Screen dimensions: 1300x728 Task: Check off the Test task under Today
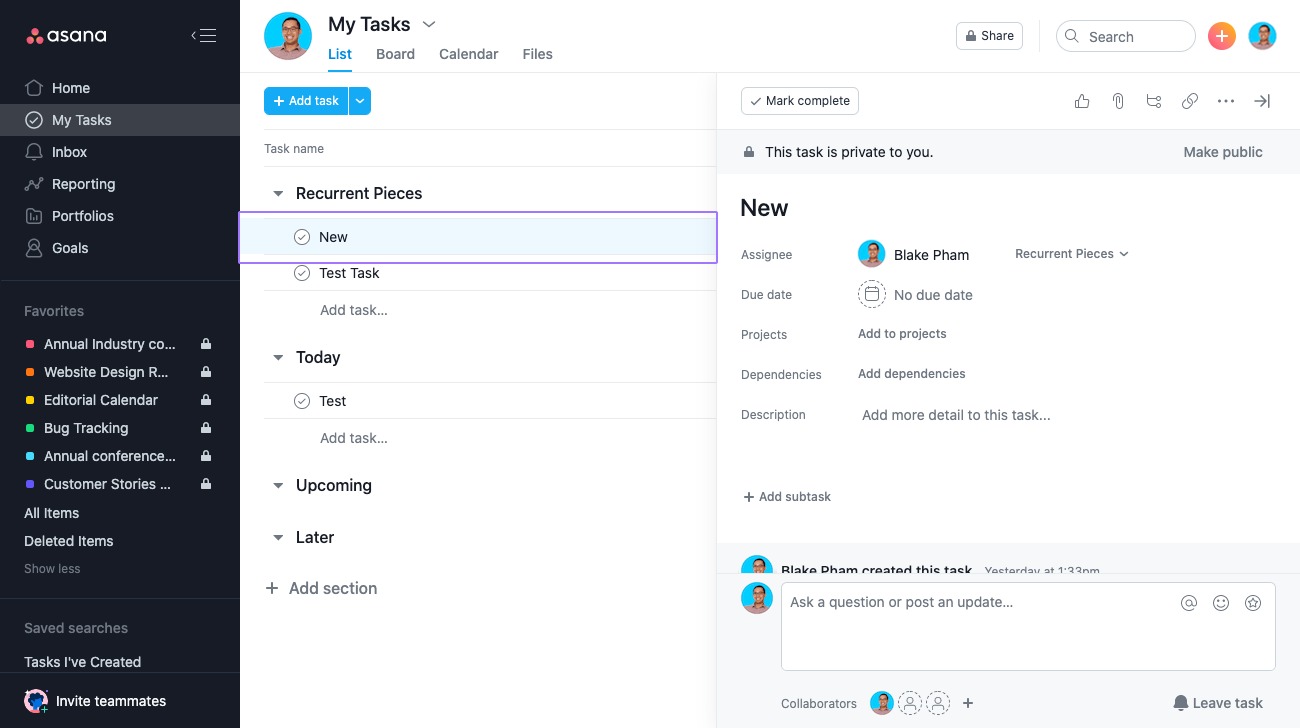point(302,400)
